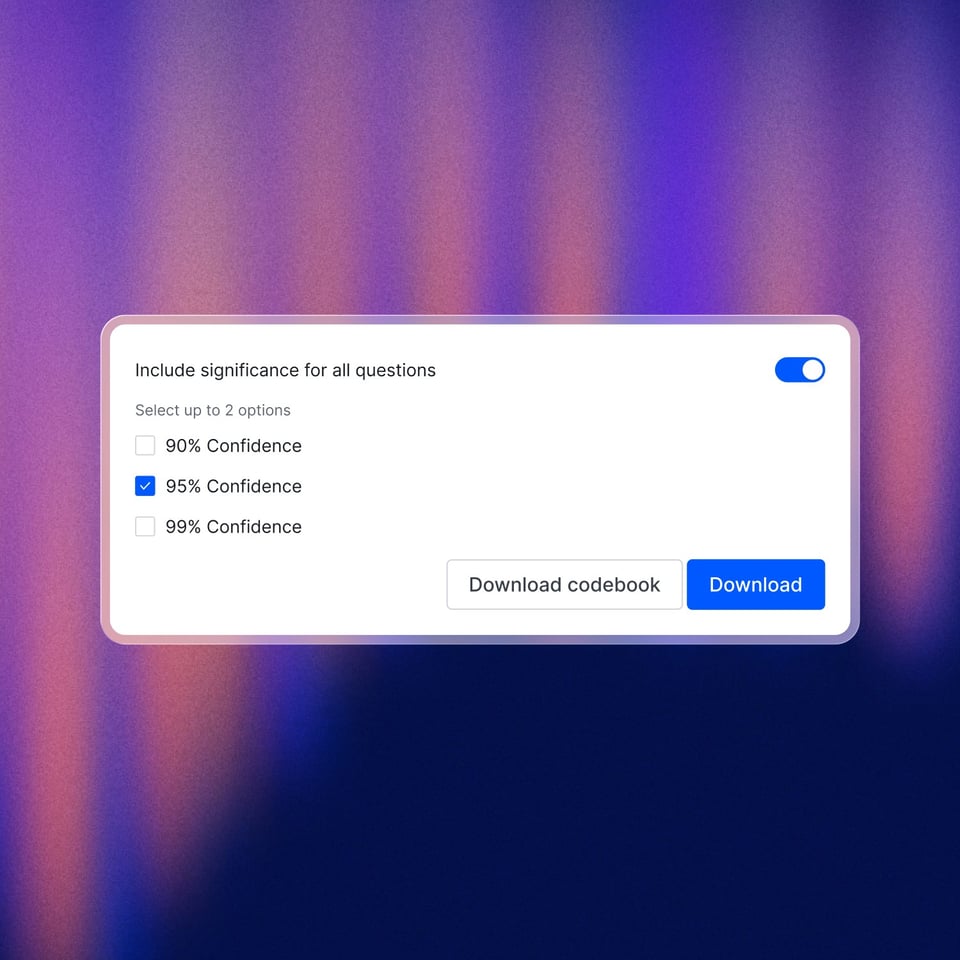960x960 pixels.
Task: Select the "90% Confidence" label text
Action: coord(233,446)
